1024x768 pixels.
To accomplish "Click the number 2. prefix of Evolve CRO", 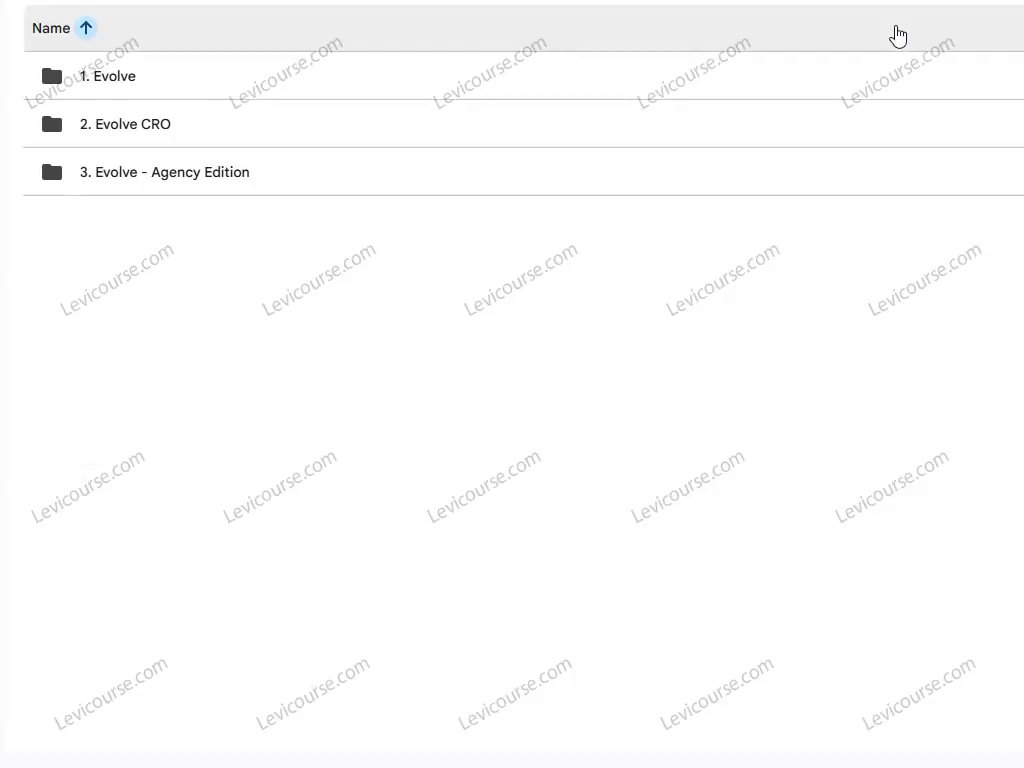I will point(86,124).
